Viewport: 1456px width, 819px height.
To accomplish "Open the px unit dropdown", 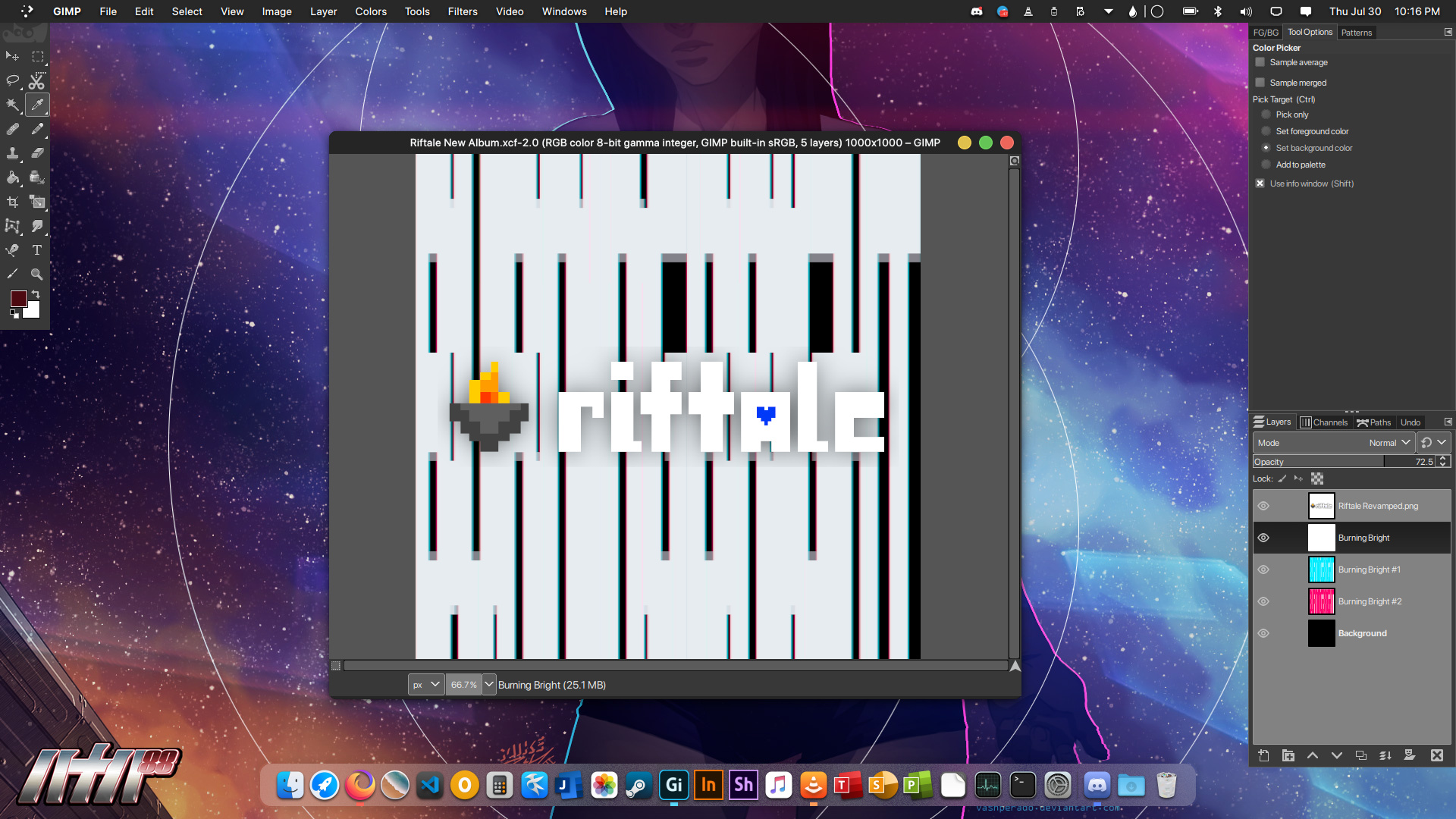I will pyautogui.click(x=426, y=685).
